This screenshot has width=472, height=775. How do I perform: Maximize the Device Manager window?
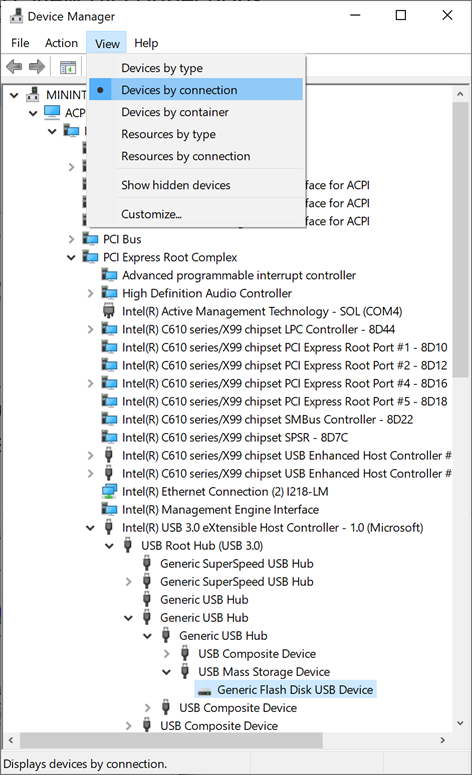401,15
